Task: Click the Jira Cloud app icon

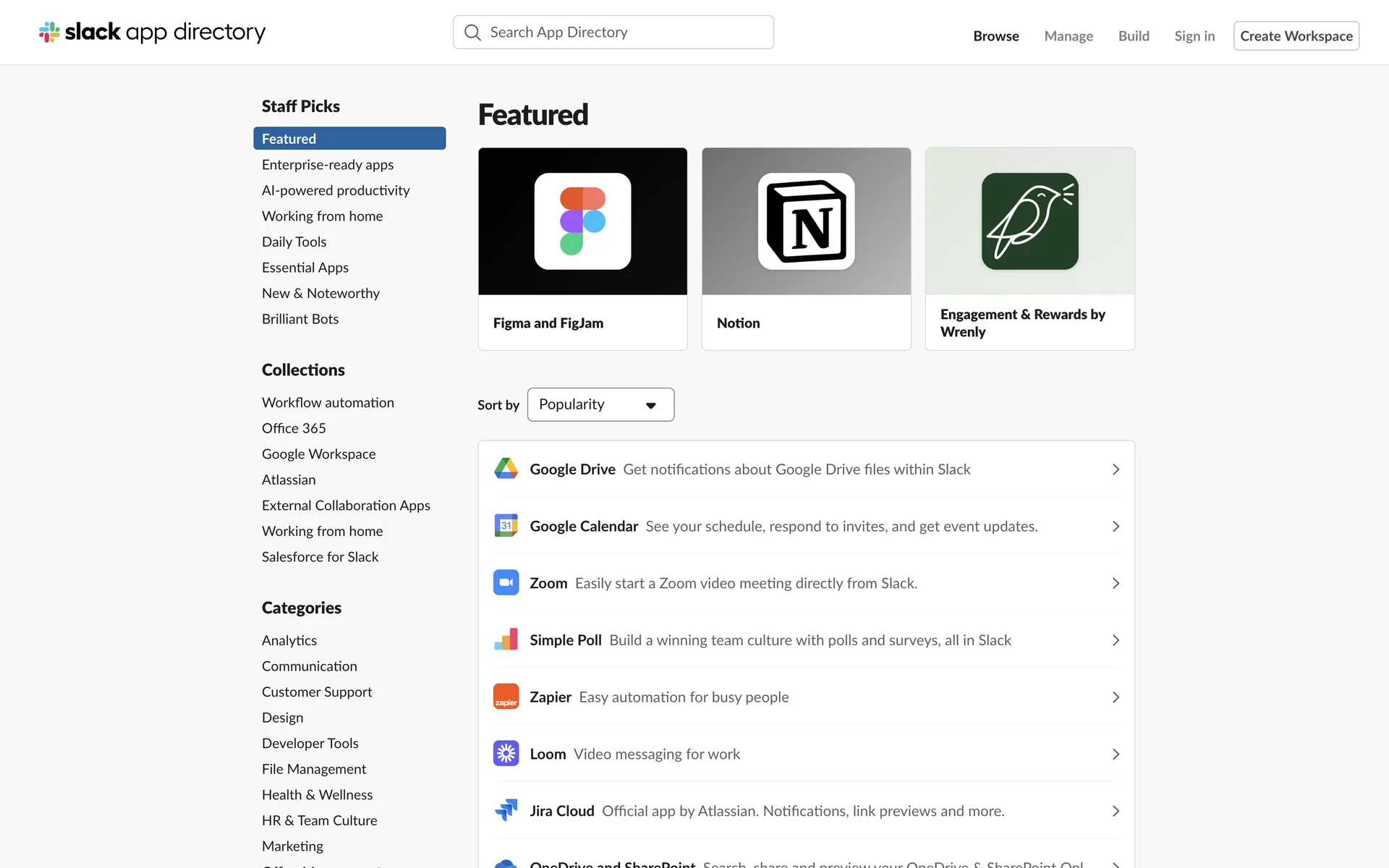Action: [x=506, y=810]
